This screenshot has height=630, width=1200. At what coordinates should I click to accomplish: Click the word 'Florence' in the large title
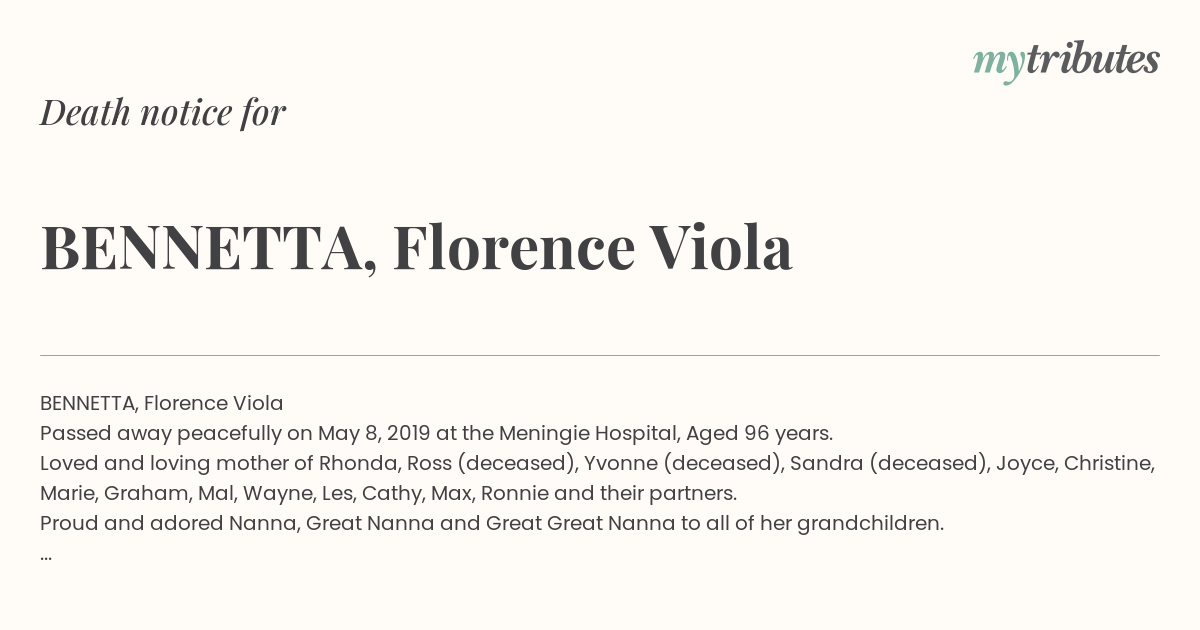click(x=514, y=248)
